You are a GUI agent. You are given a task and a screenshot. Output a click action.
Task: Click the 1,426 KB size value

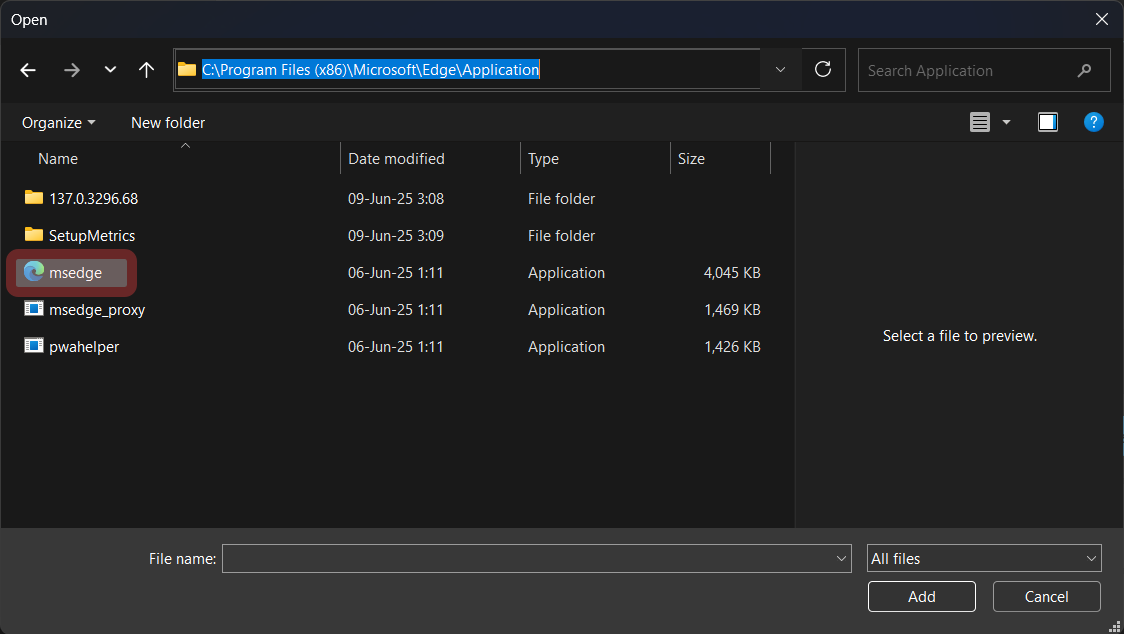(x=732, y=346)
